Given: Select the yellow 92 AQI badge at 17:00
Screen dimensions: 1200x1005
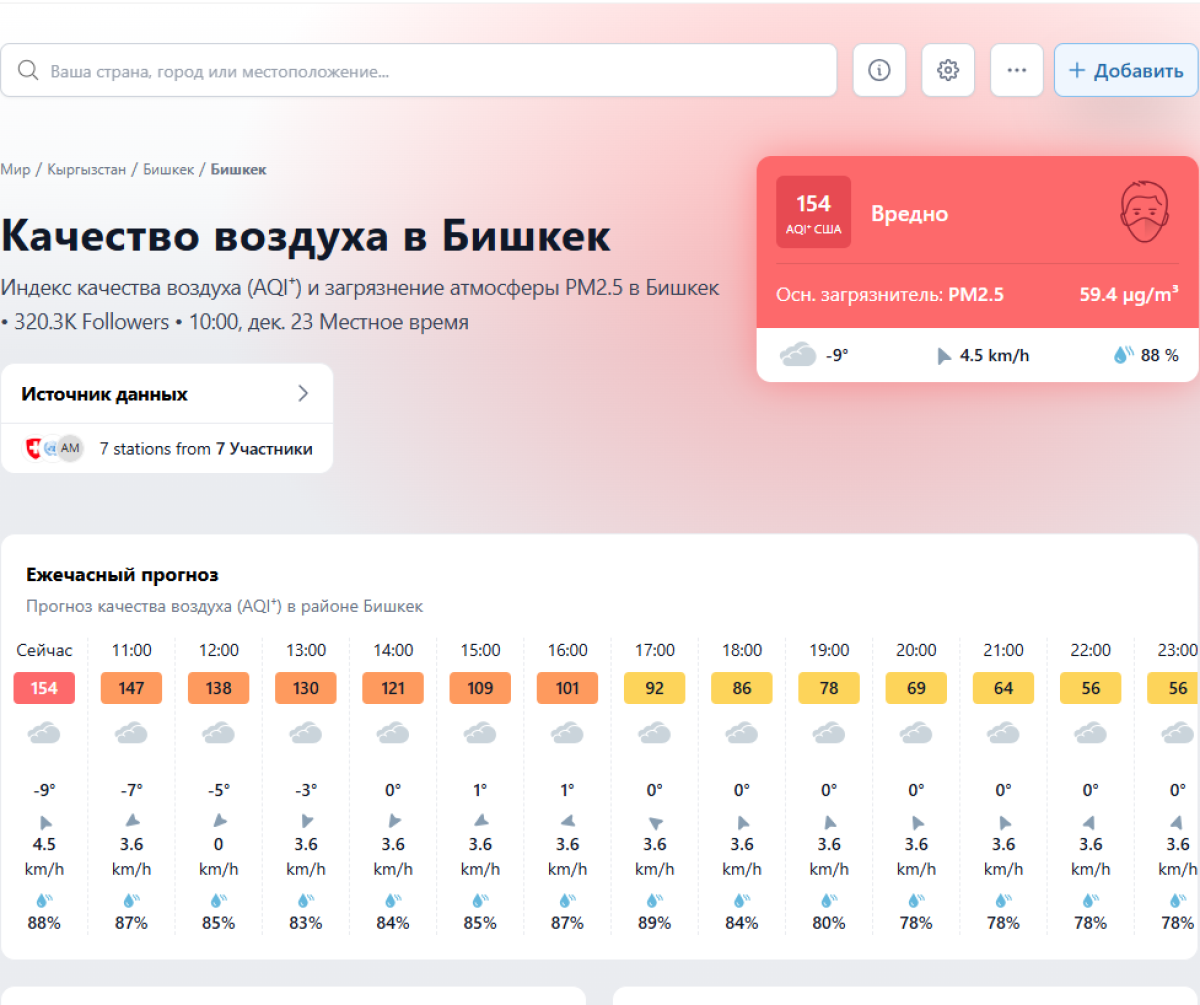Looking at the screenshot, I should coord(654,688).
